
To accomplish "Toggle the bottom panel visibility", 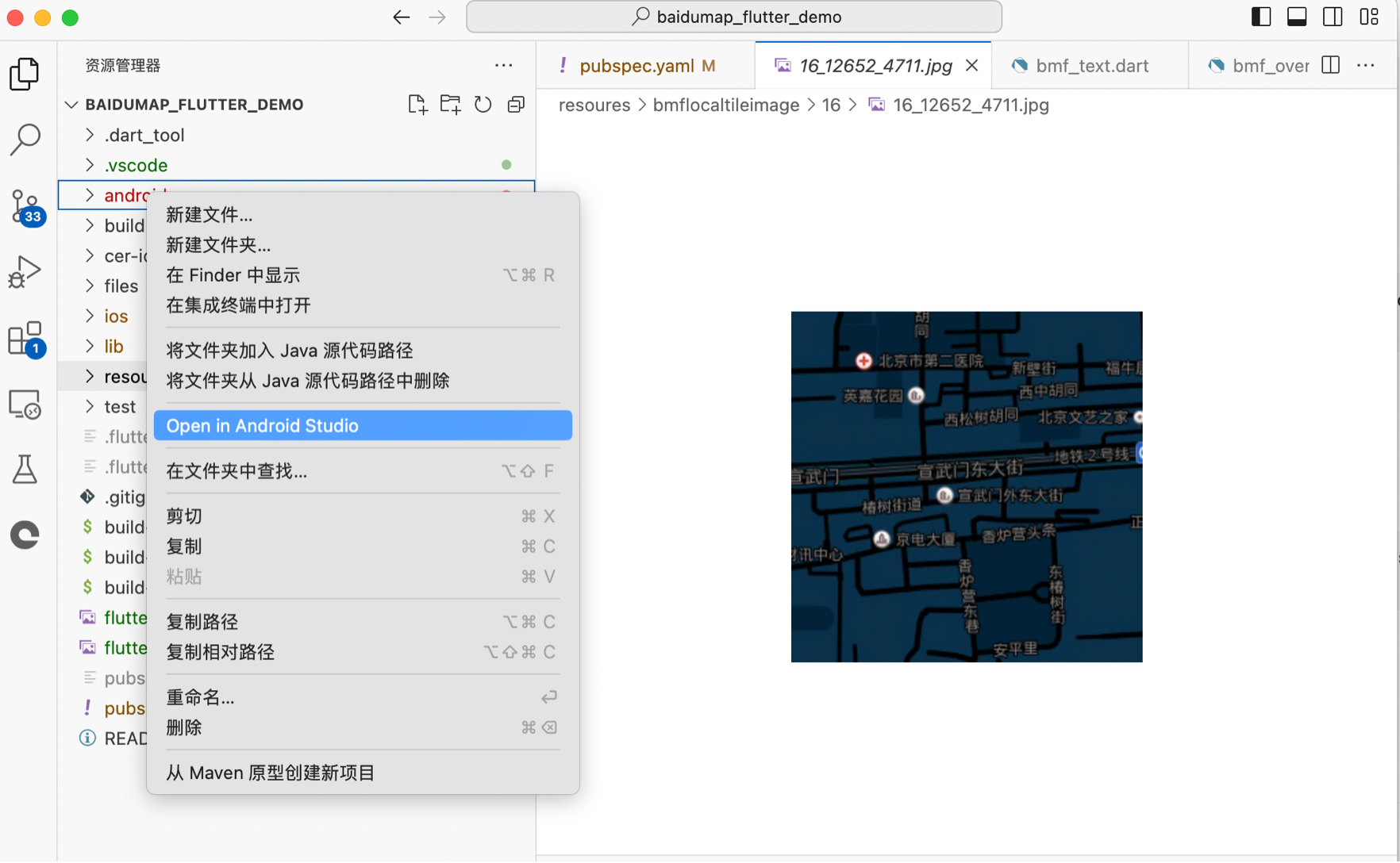I will (1297, 16).
